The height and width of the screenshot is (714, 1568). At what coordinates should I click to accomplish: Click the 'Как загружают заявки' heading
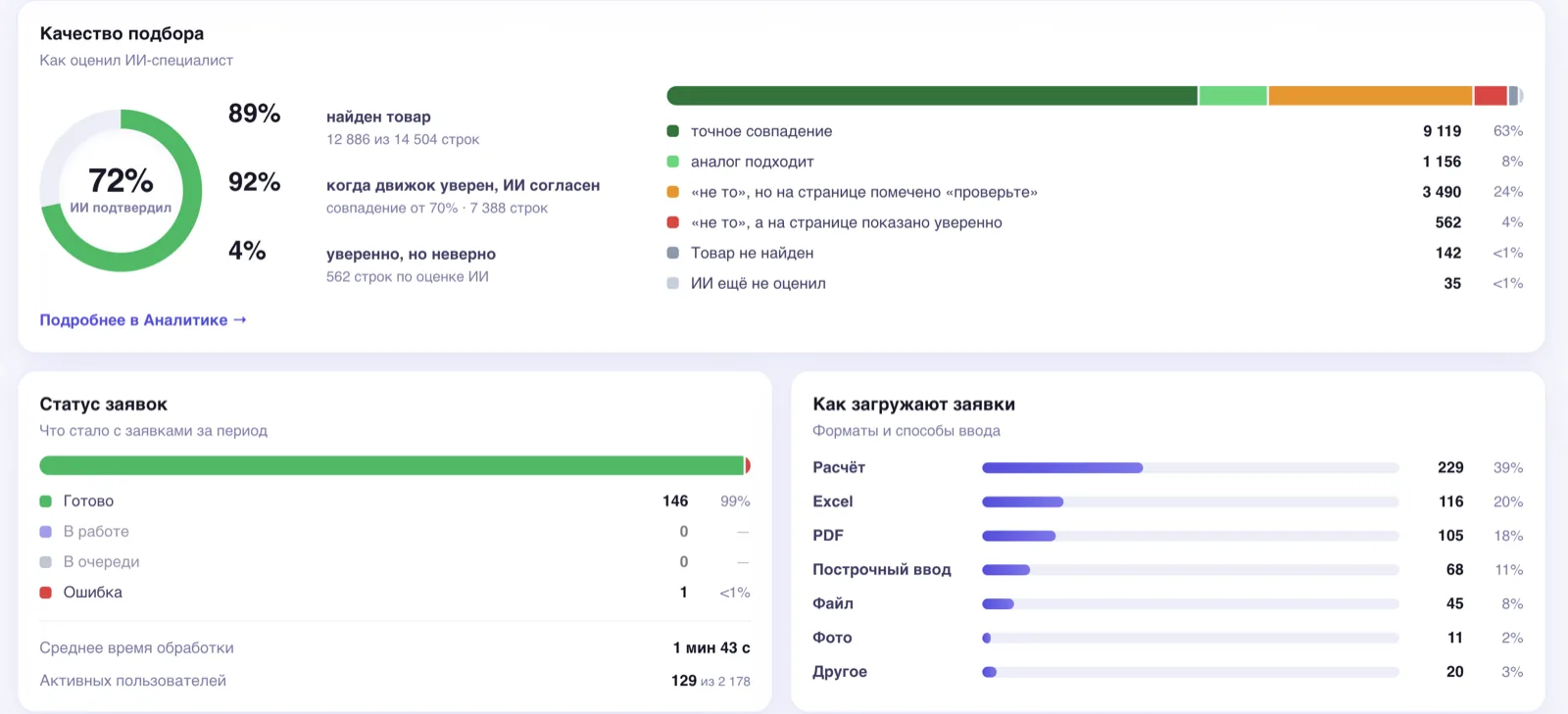913,405
